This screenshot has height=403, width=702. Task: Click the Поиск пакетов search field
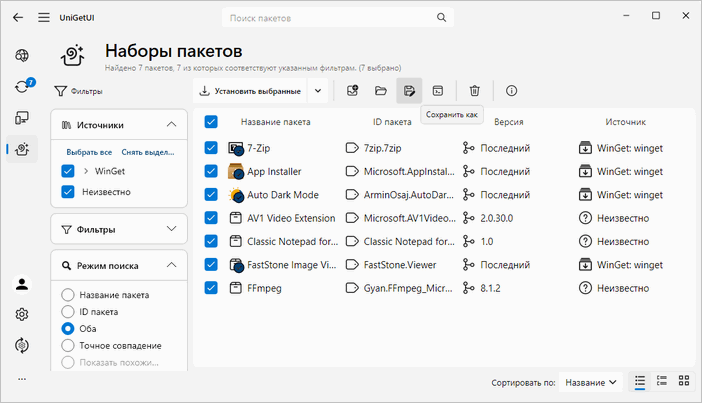click(x=338, y=18)
